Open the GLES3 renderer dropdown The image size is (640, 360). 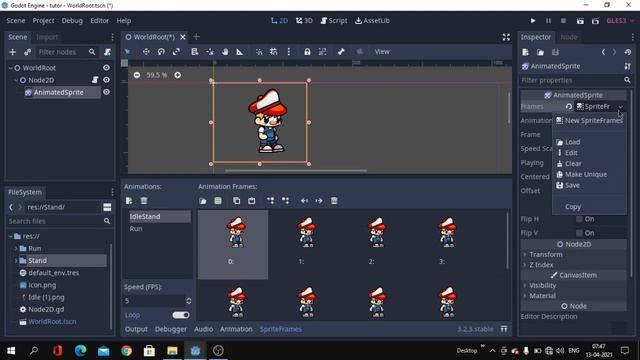click(x=620, y=20)
